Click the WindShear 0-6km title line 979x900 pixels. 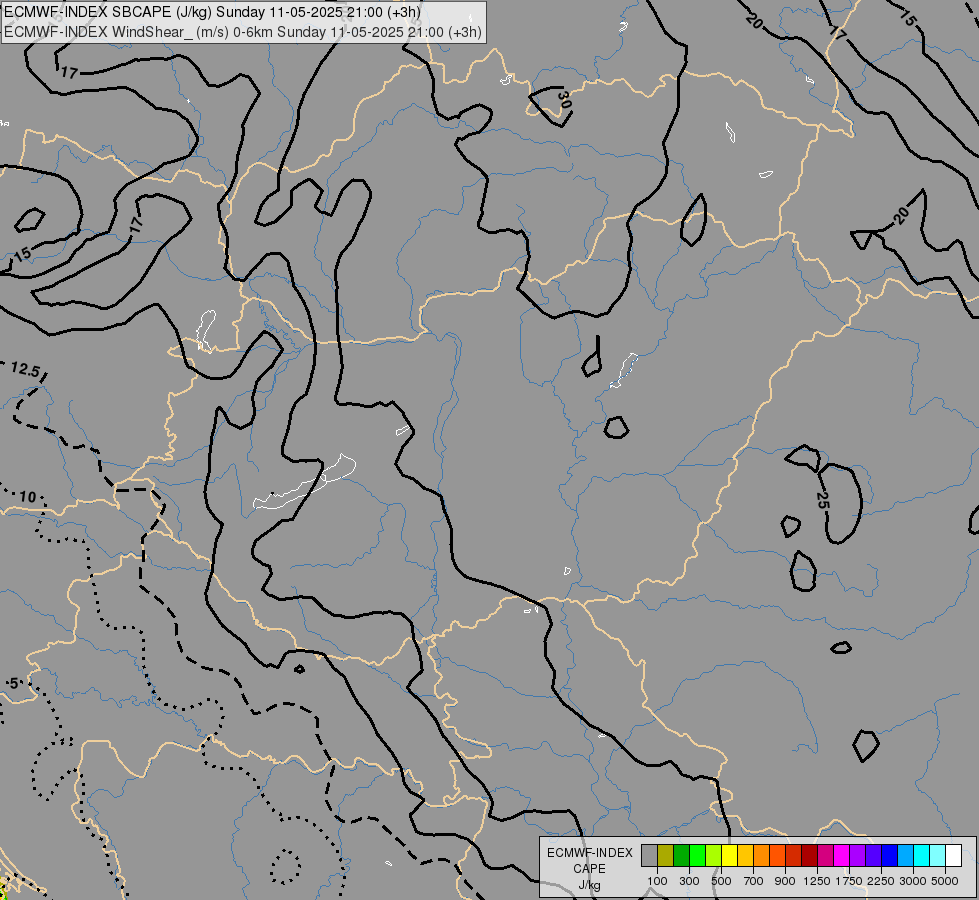(243, 32)
